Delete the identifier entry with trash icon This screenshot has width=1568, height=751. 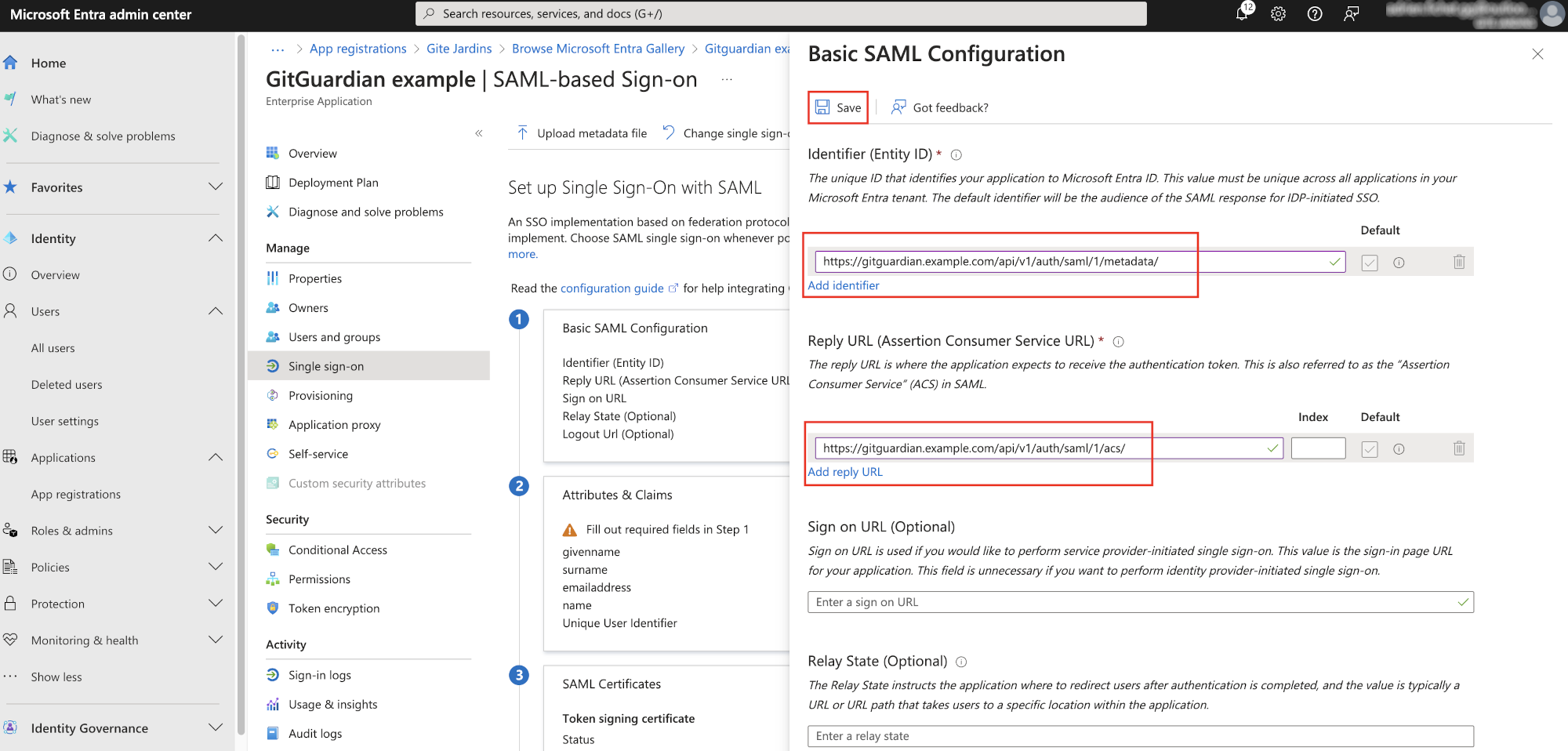pos(1459,262)
